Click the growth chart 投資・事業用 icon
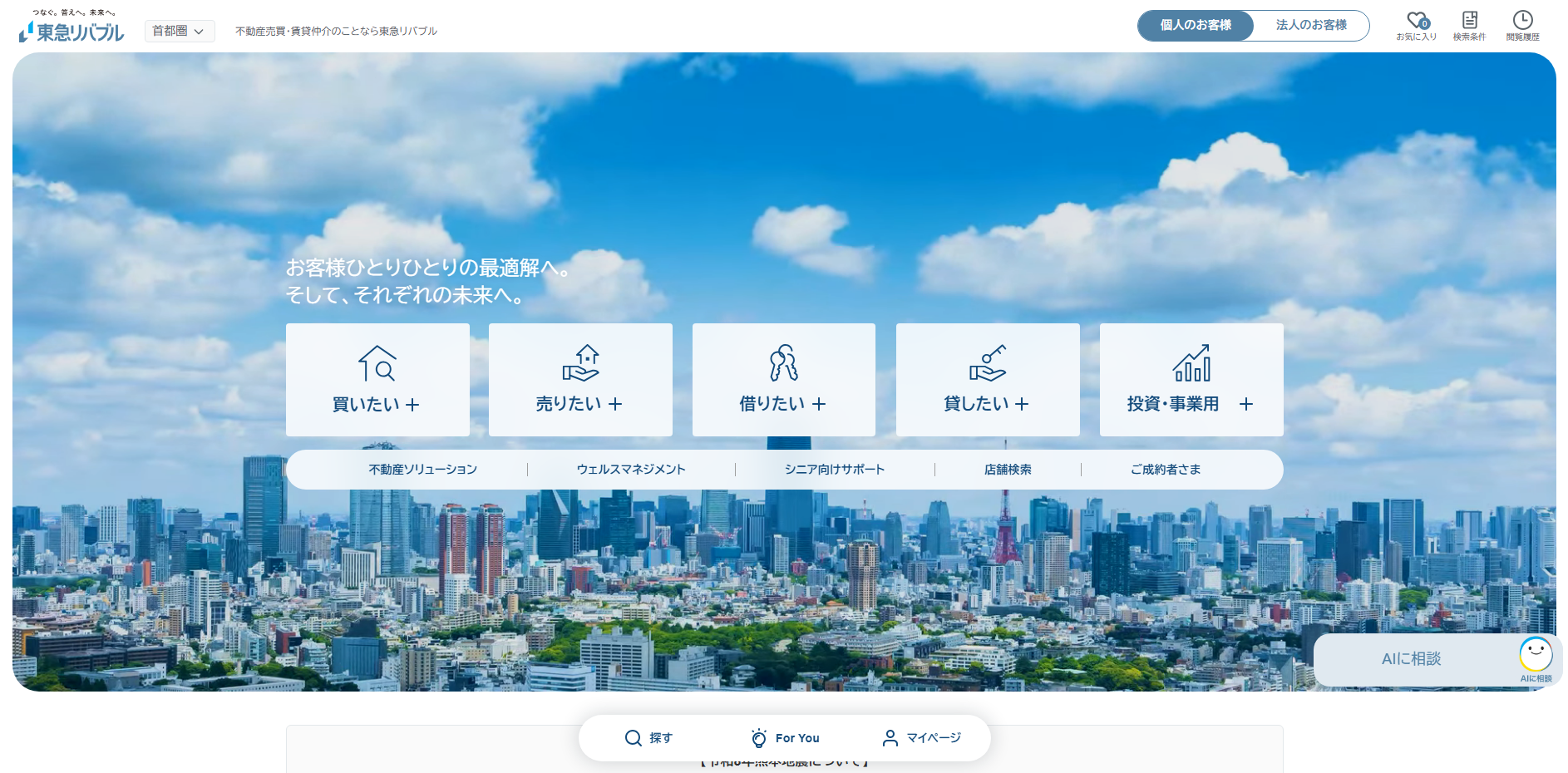Image resolution: width=1568 pixels, height=773 pixels. [x=1191, y=363]
